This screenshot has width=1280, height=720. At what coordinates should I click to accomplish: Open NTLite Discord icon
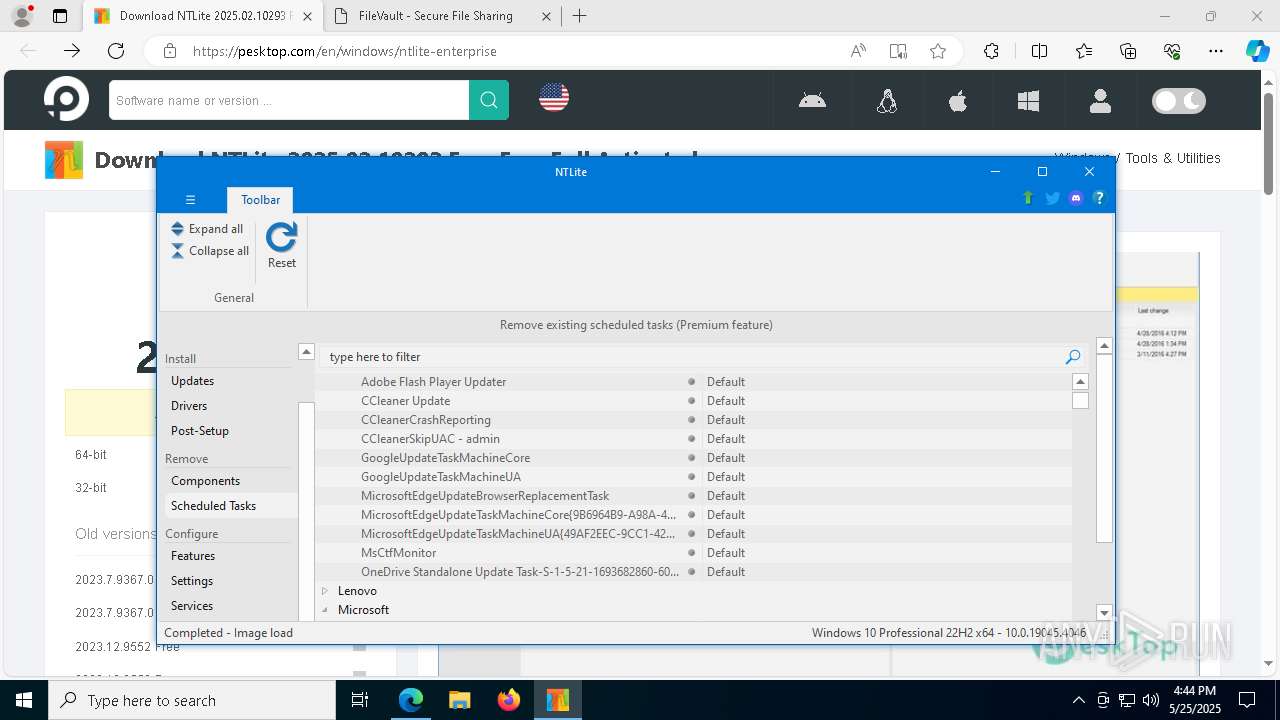(x=1076, y=198)
